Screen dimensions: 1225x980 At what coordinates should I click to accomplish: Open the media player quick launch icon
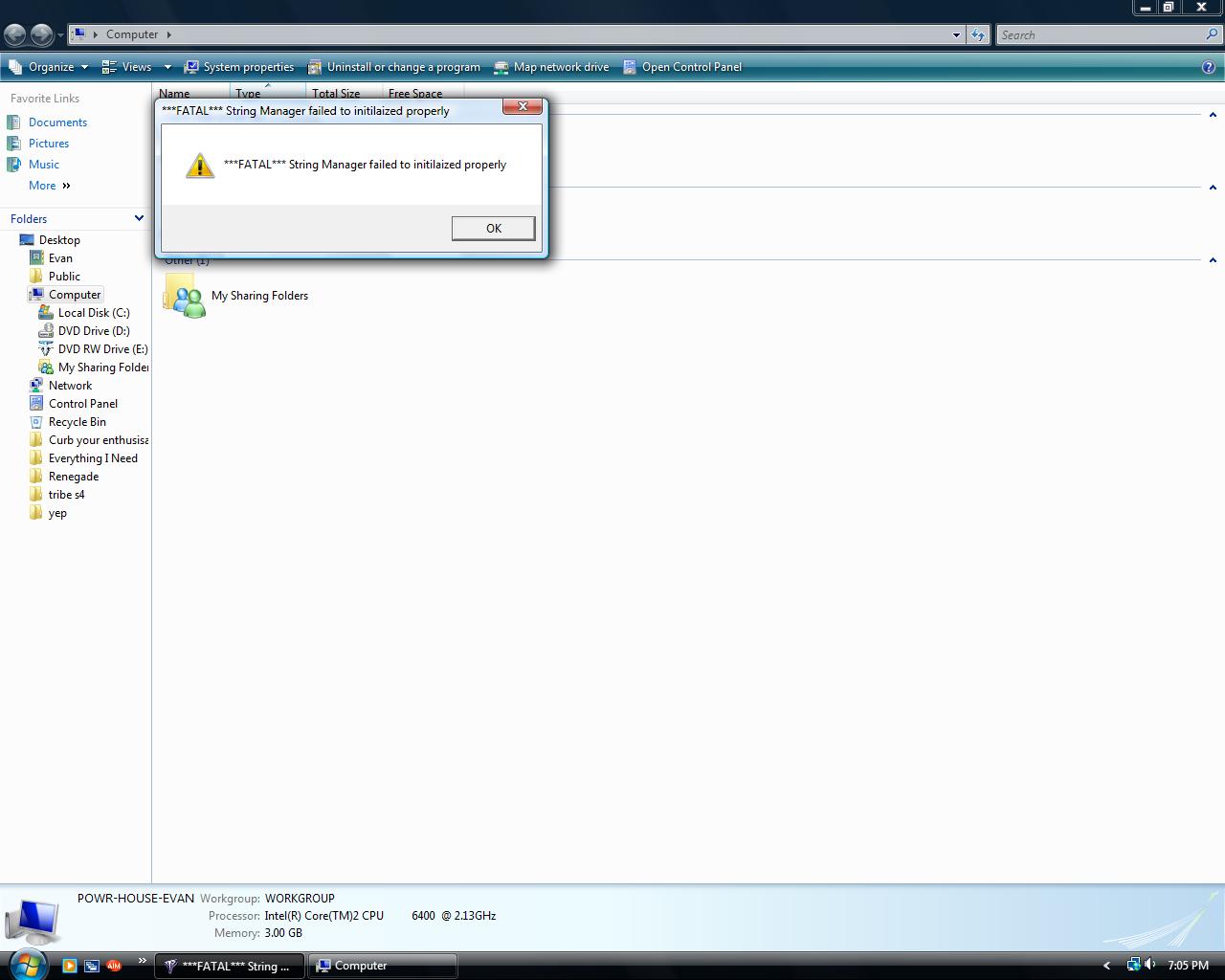tap(69, 966)
